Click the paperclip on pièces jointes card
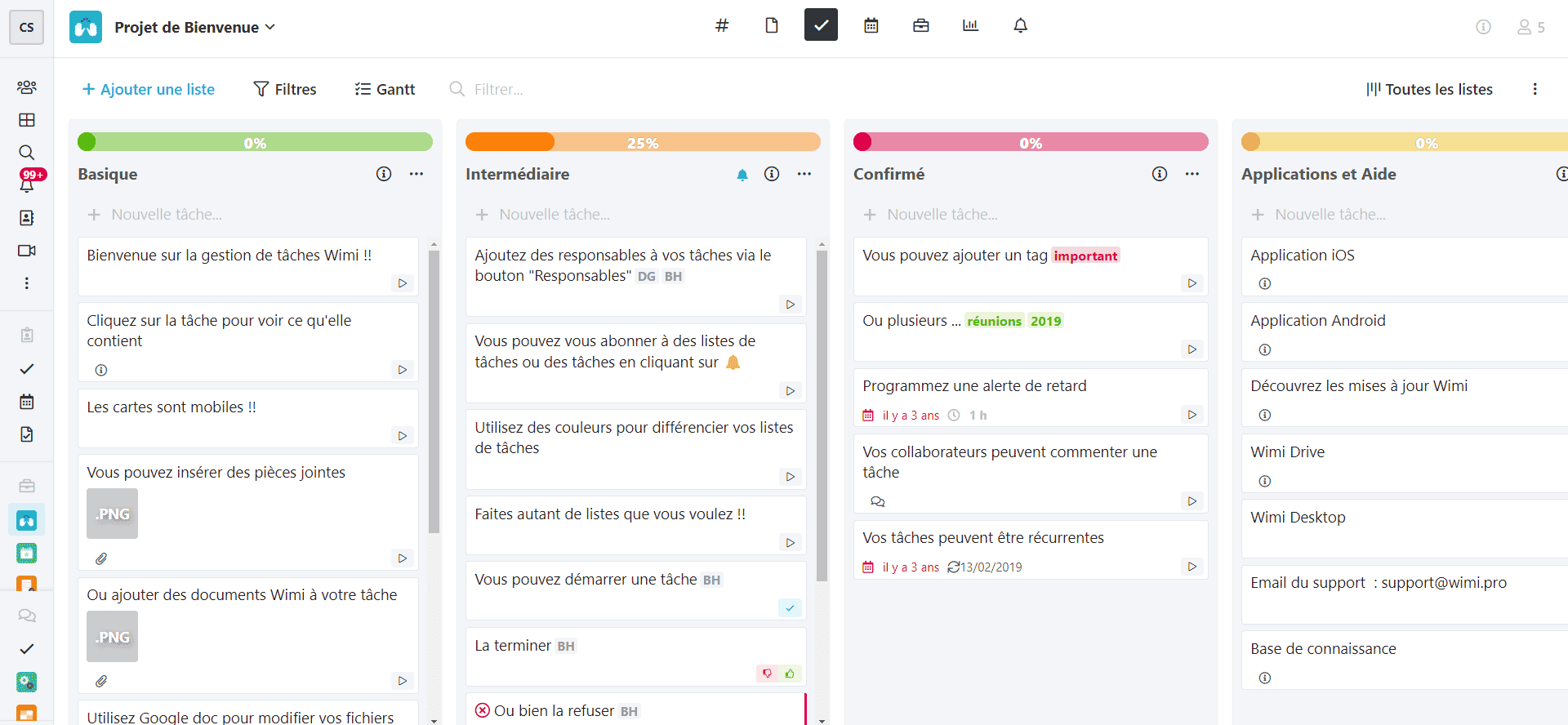1568x725 pixels. (x=101, y=559)
